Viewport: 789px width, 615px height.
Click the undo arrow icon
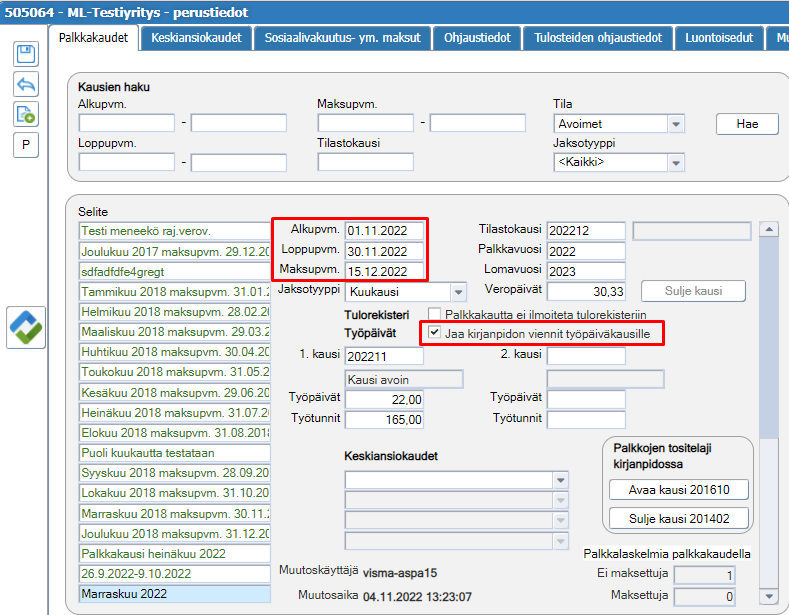[x=26, y=84]
